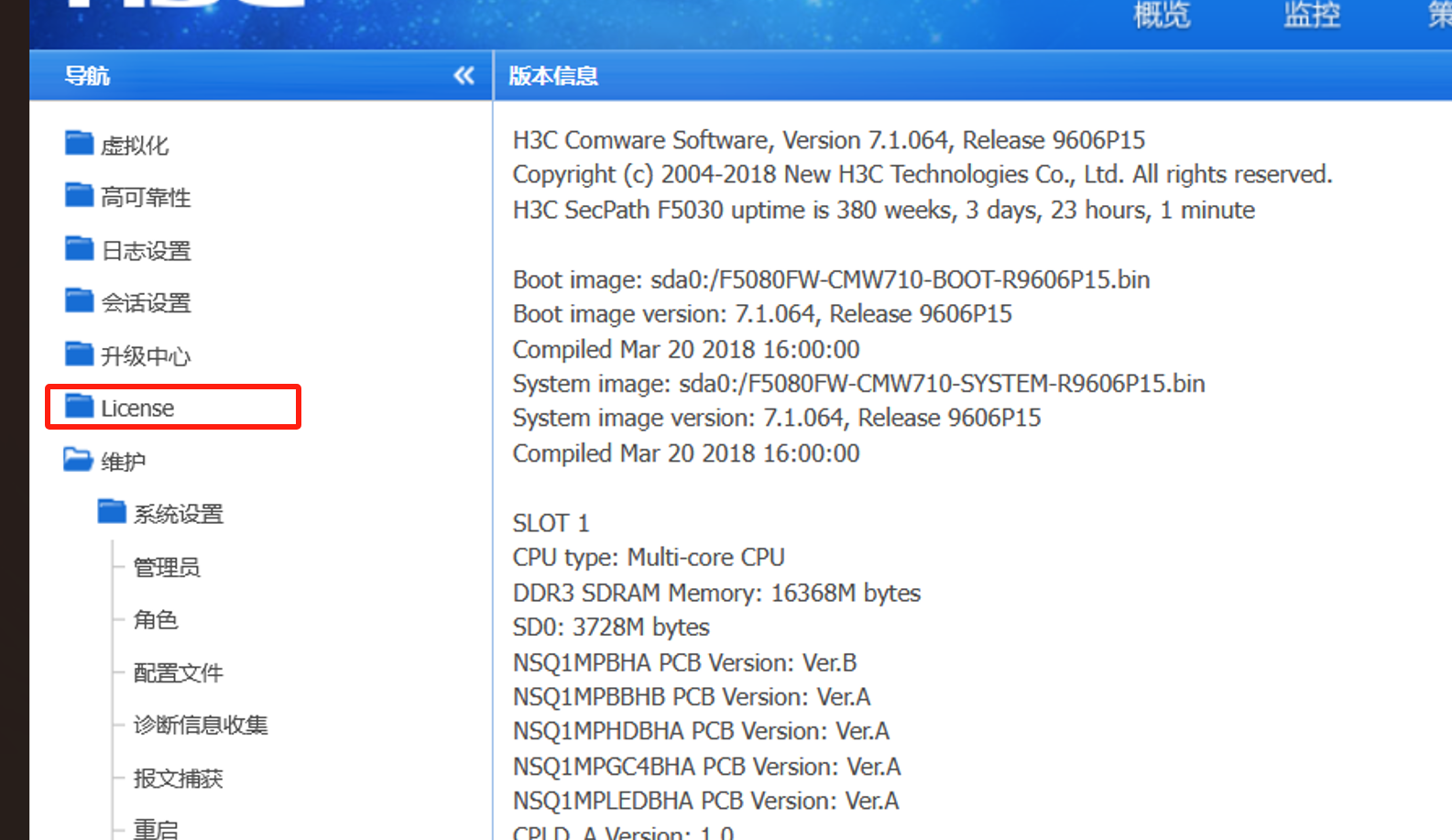Click the SLOT 1 heading text
The width and height of the screenshot is (1452, 840).
[x=551, y=523]
